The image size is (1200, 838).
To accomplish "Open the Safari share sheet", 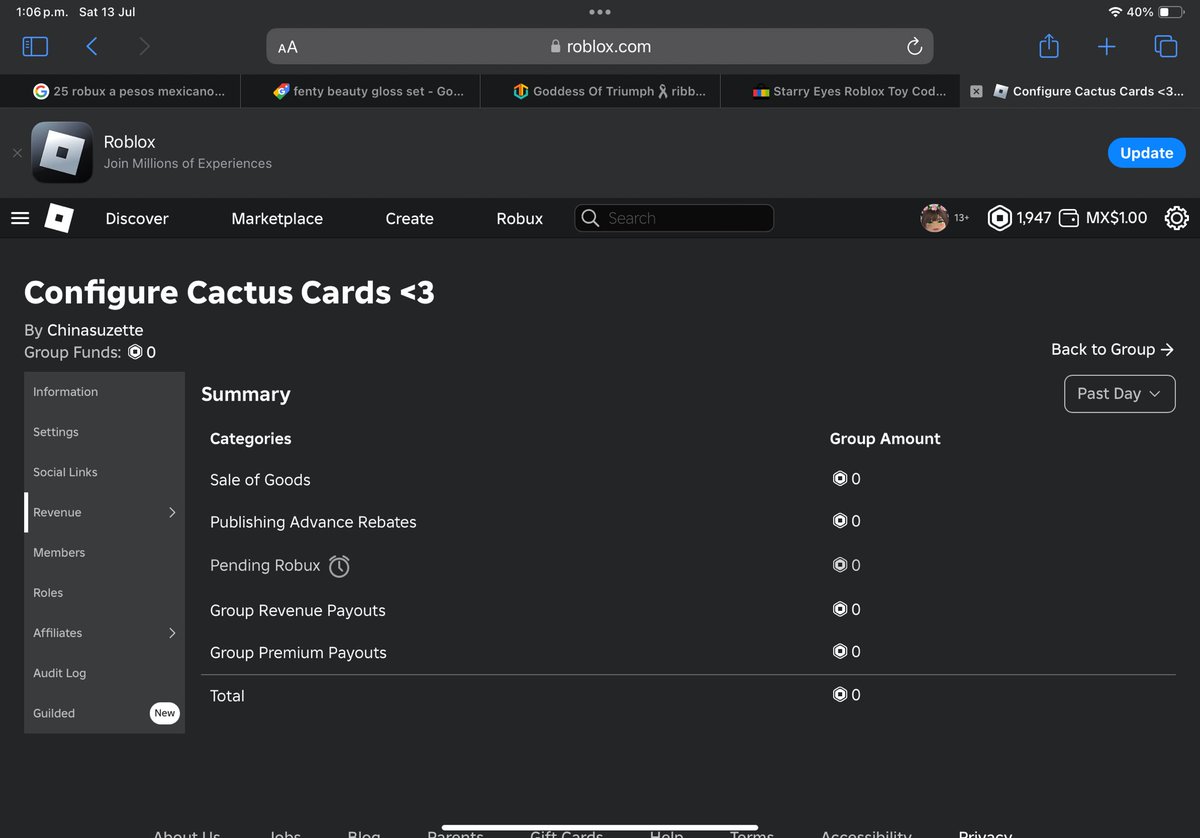I will [x=1048, y=46].
